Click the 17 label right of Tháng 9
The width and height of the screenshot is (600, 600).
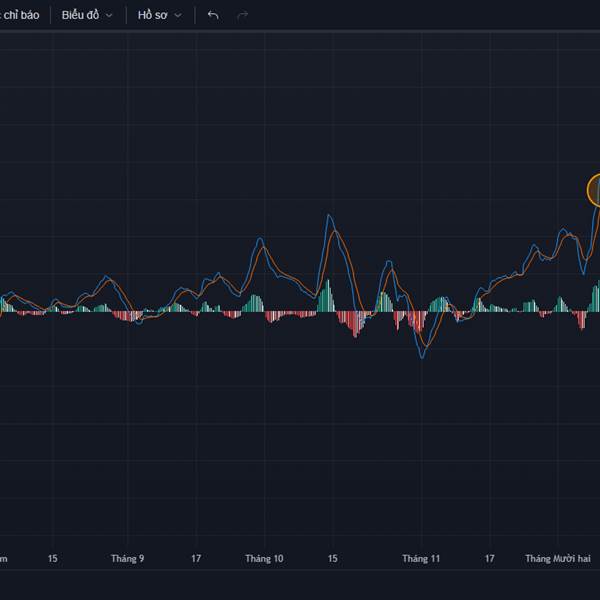click(197, 559)
